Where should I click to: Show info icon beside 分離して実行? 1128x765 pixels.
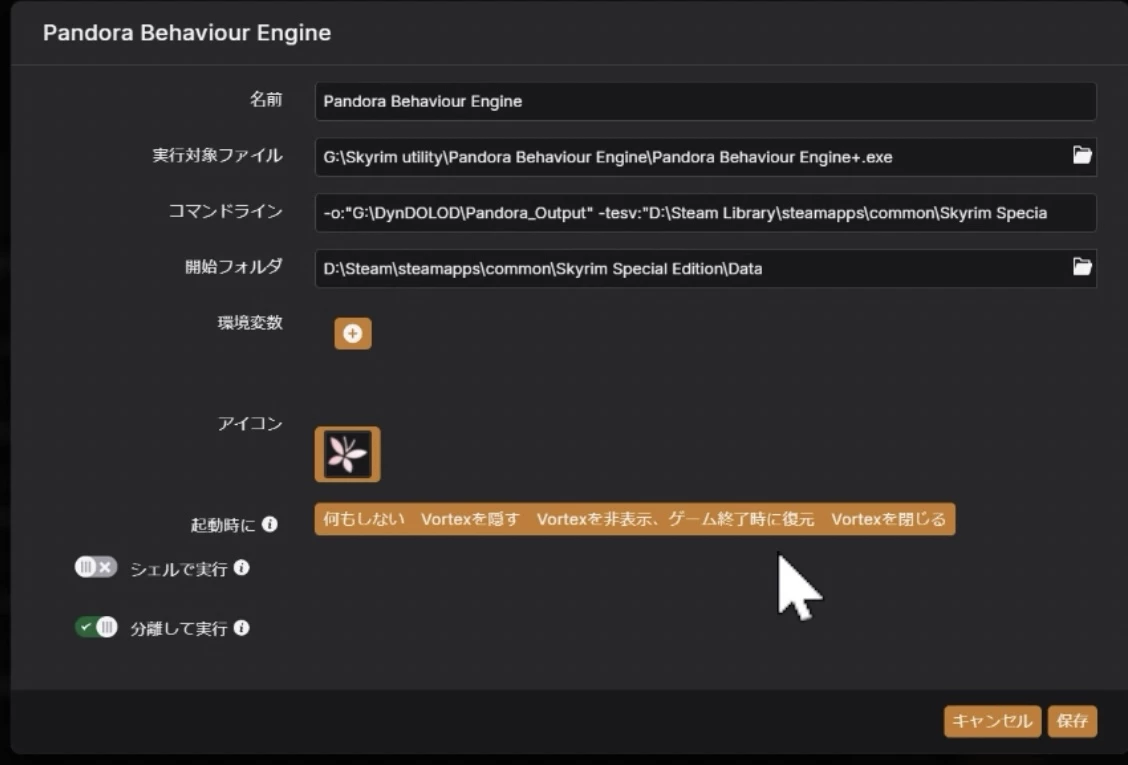click(242, 628)
